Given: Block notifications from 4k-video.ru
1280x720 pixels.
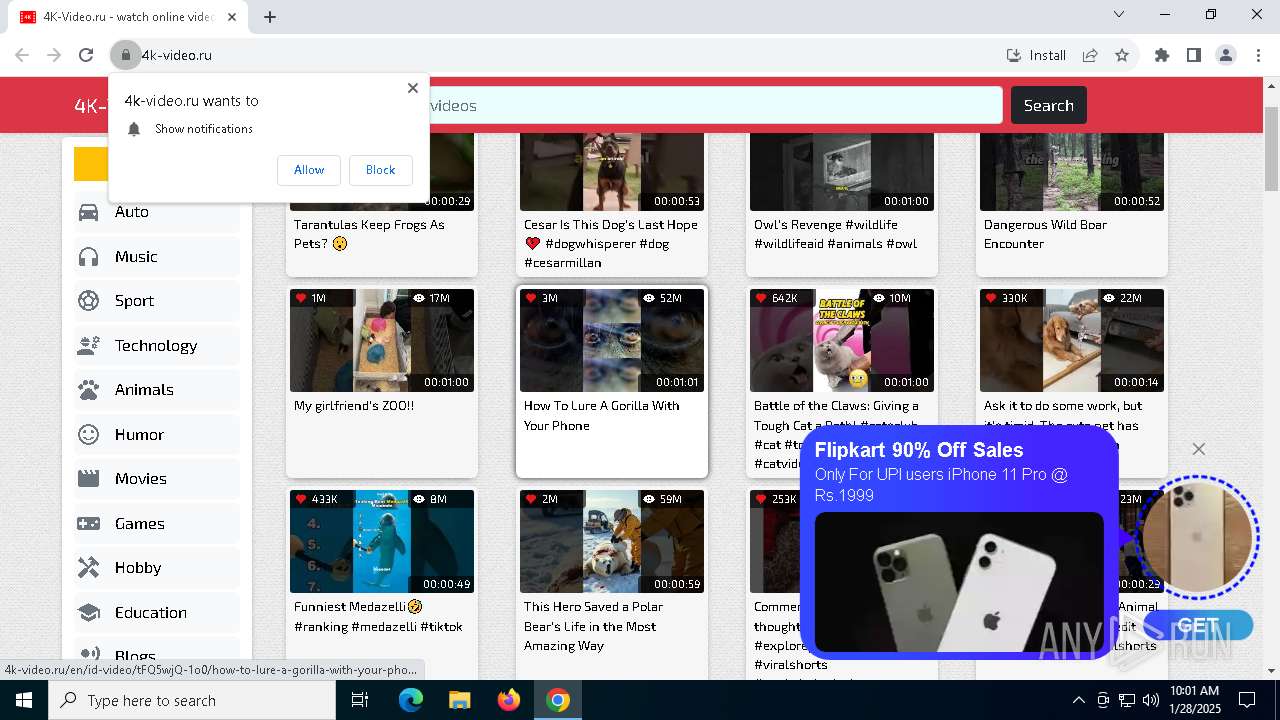Looking at the screenshot, I should [x=380, y=170].
